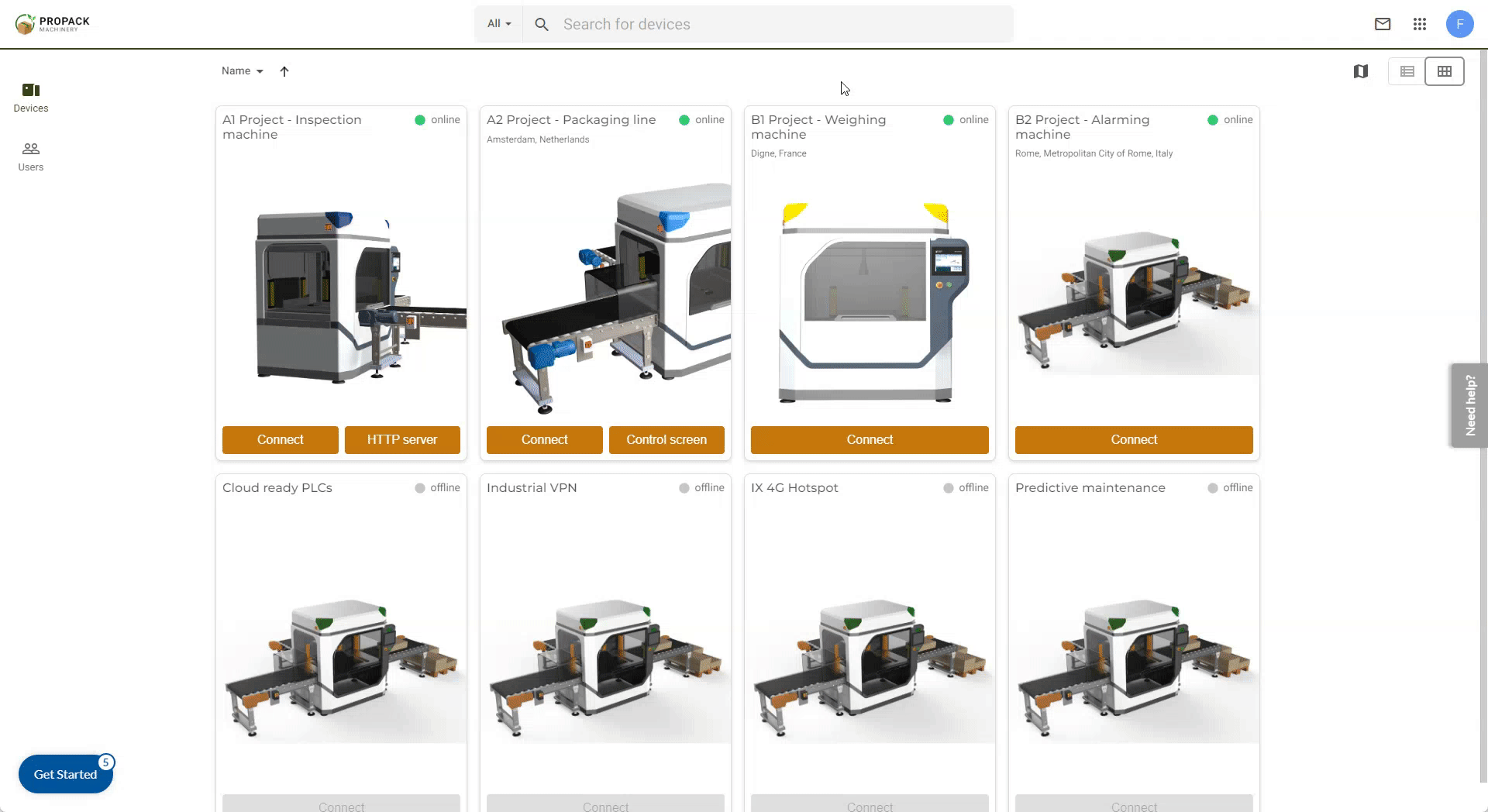Image resolution: width=1488 pixels, height=812 pixels.
Task: Click Amsterdam, Netherlands location text
Action: coord(538,139)
